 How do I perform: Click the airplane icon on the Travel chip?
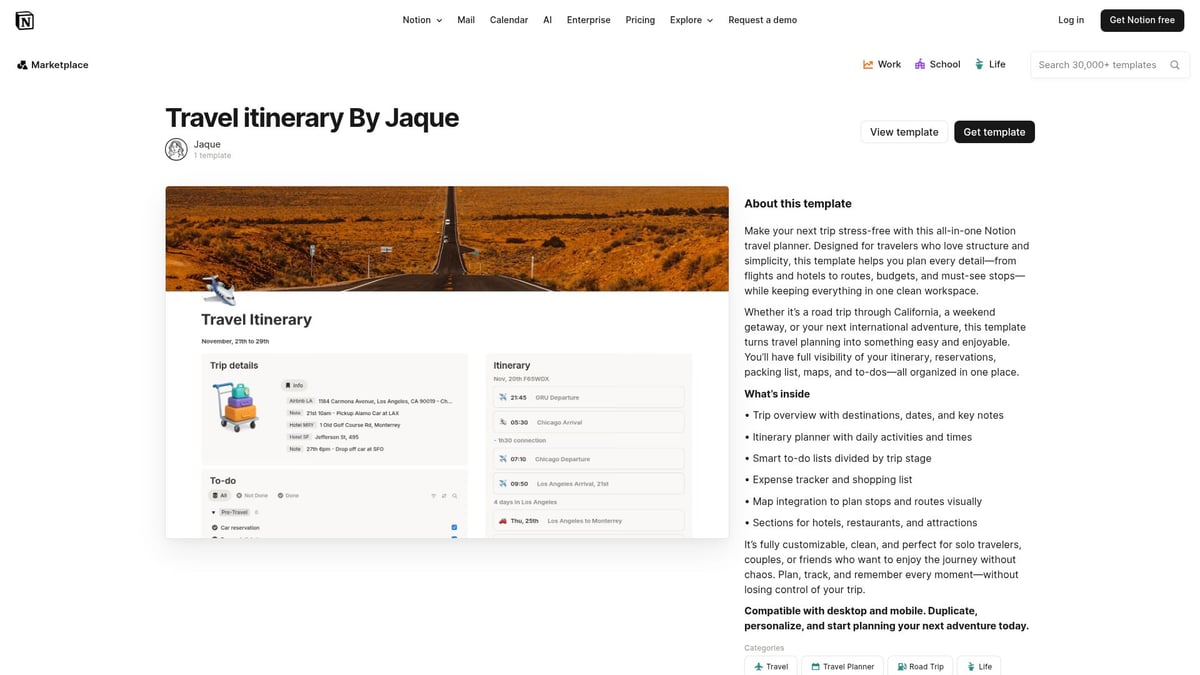pos(759,667)
